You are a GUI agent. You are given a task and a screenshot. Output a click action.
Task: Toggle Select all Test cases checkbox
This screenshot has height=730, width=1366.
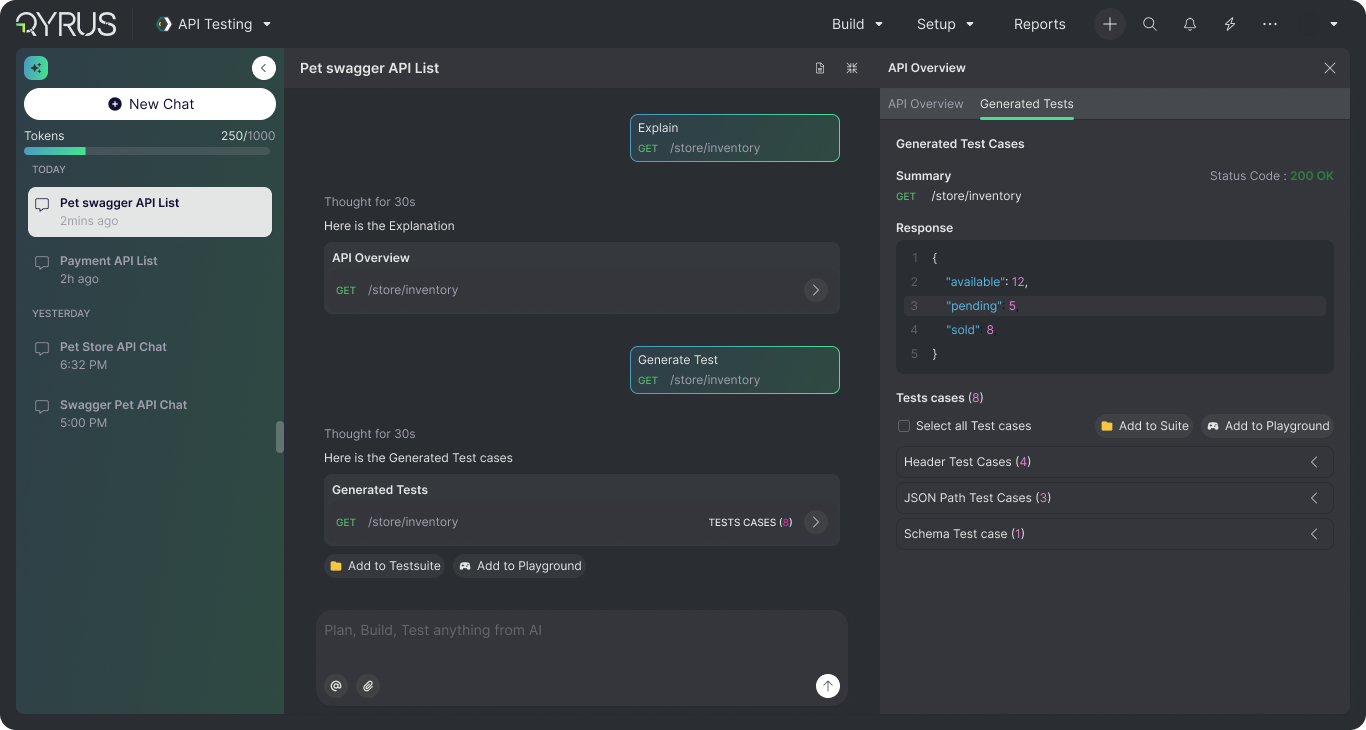tap(904, 426)
